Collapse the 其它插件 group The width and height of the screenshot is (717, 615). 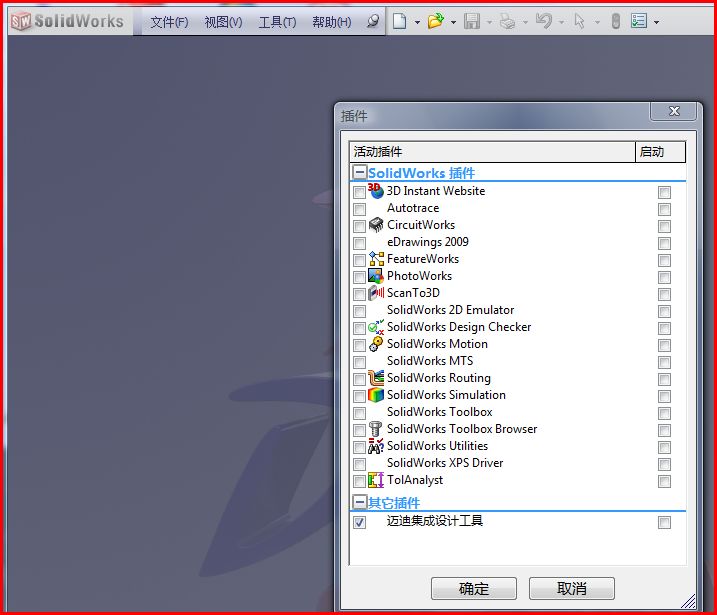tap(360, 502)
